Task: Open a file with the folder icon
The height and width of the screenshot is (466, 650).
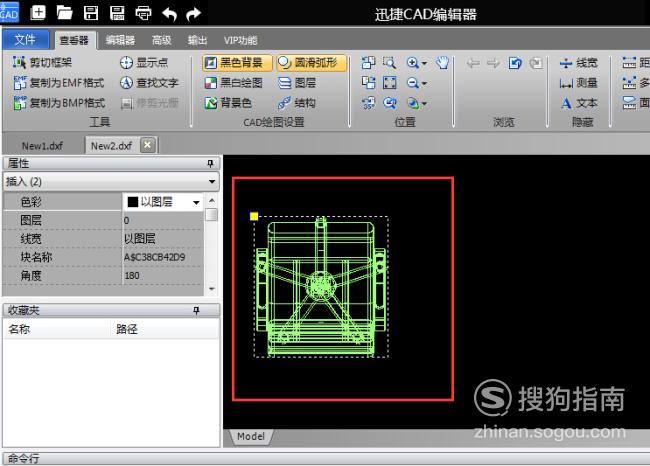Action: (64, 13)
